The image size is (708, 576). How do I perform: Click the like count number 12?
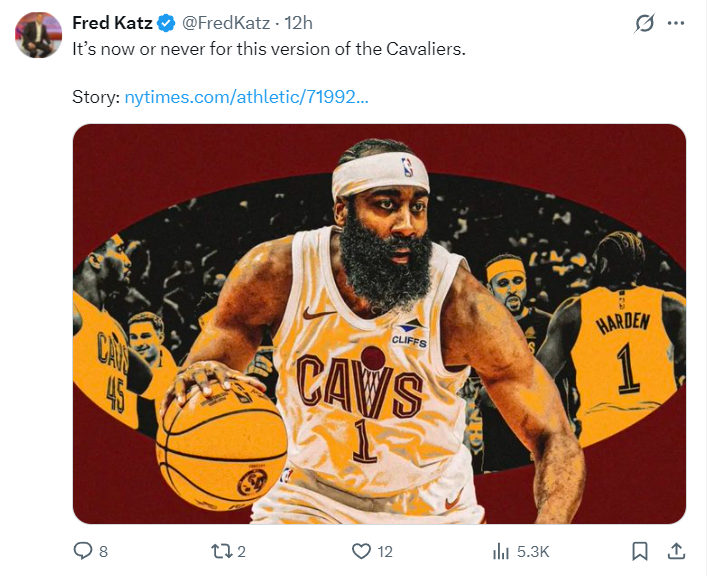[386, 551]
